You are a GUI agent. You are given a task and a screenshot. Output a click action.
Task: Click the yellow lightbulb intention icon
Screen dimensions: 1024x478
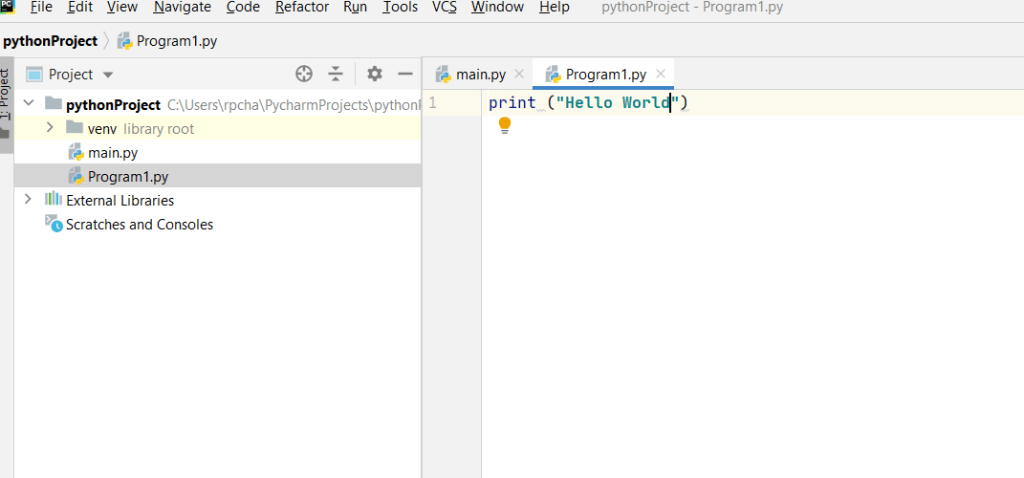[x=505, y=125]
